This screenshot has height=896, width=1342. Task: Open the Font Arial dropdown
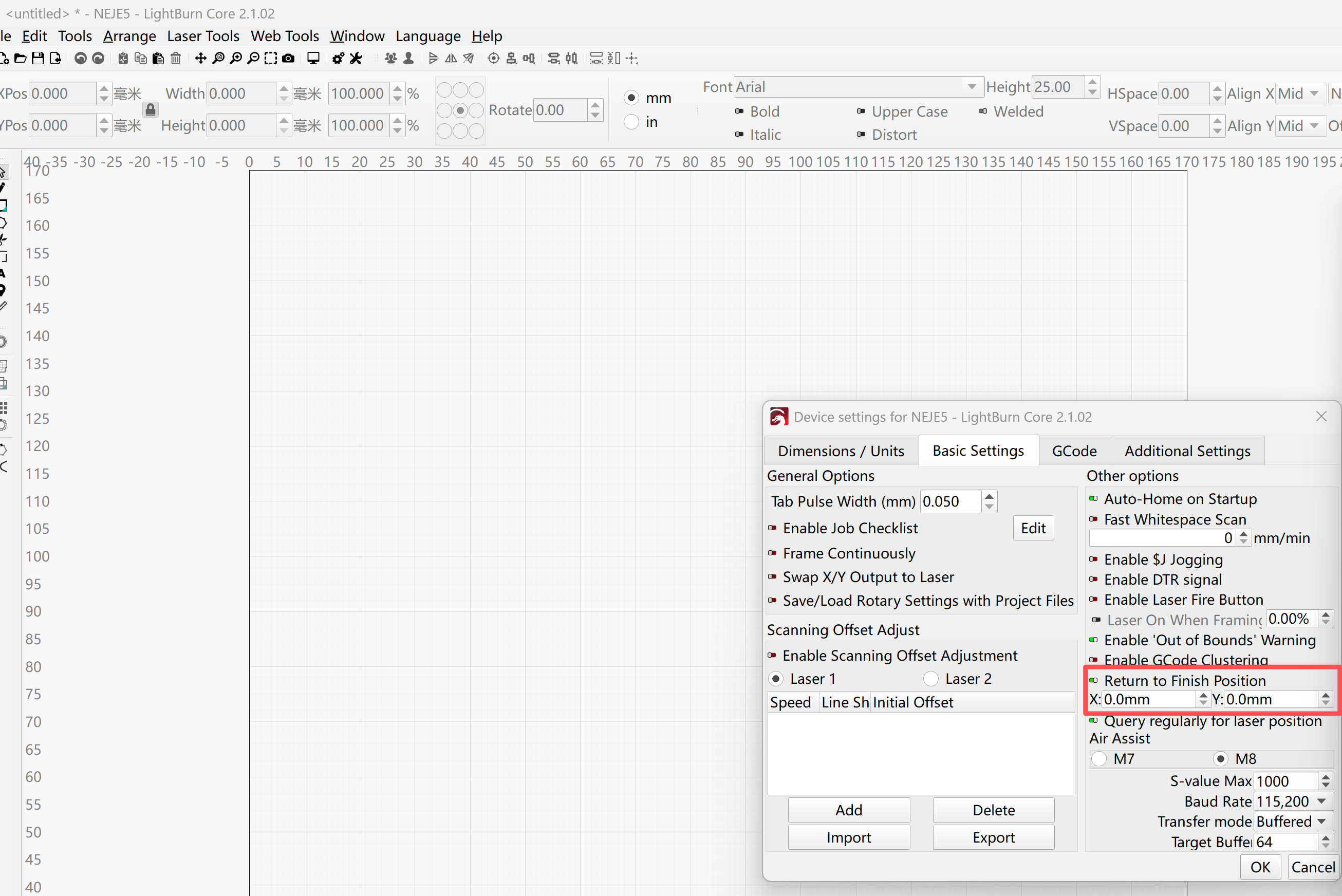(859, 87)
